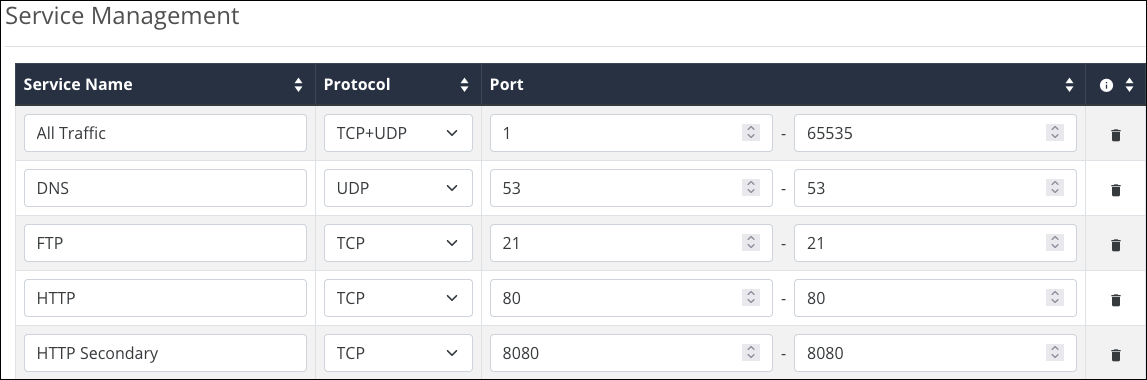1147x380 pixels.
Task: Click the HTTP Secondary name field
Action: pos(165,353)
